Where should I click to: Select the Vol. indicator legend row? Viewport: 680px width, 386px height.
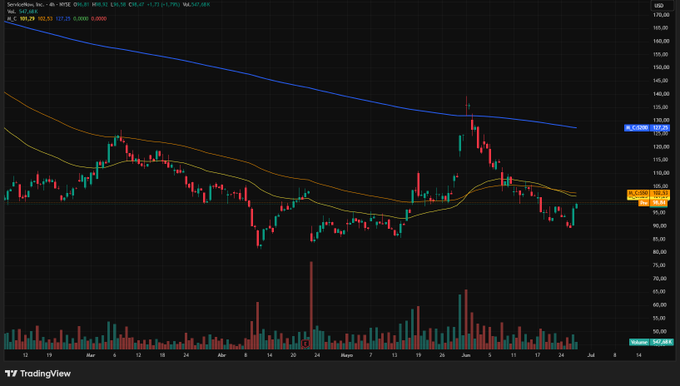[23, 12]
